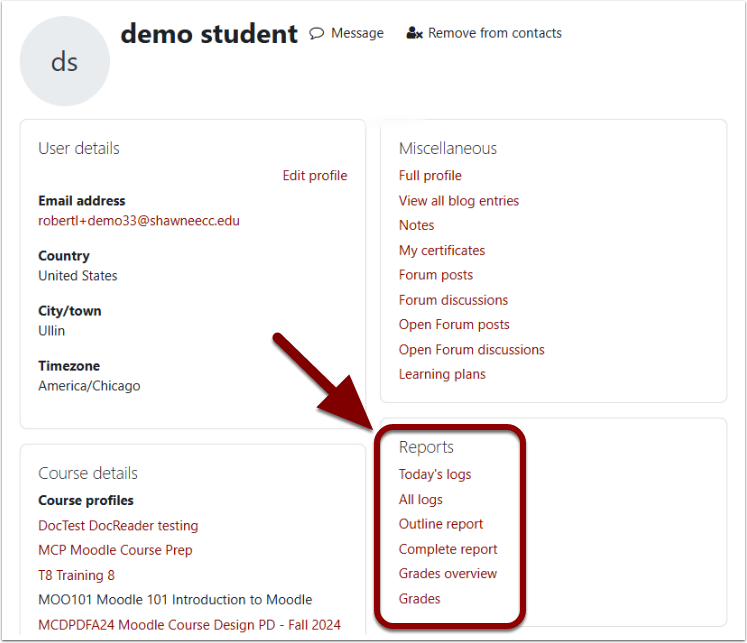Open My certificates link

click(442, 251)
